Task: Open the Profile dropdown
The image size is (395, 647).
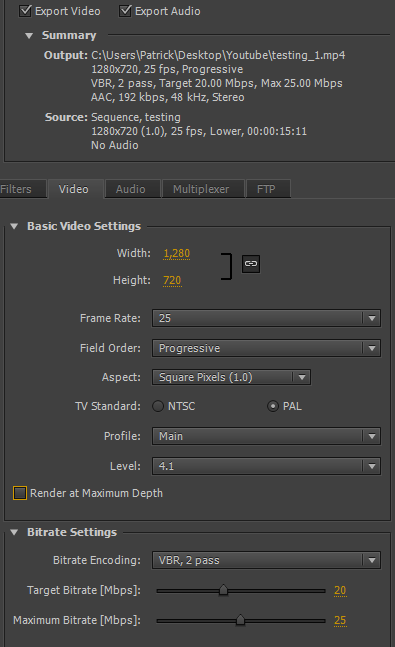Action: pos(266,436)
